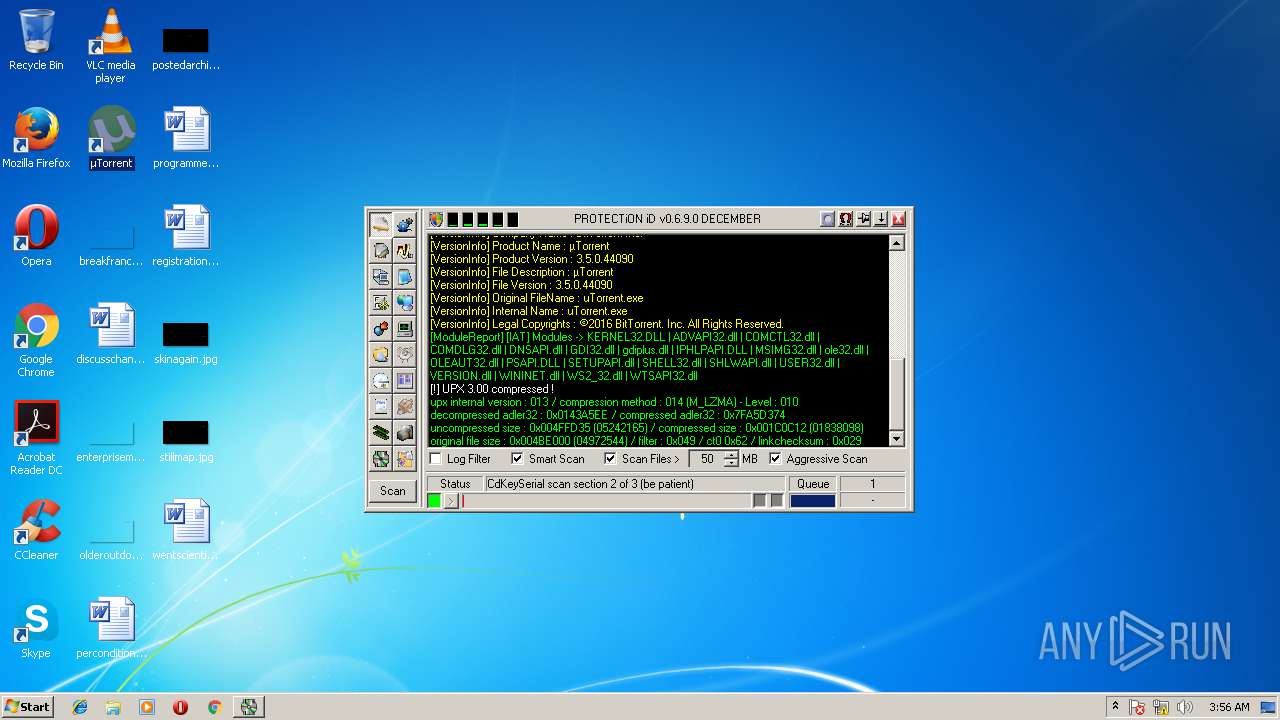Select the registration Word document on desktop
Image resolution: width=1280 pixels, height=720 pixels.
point(186,236)
